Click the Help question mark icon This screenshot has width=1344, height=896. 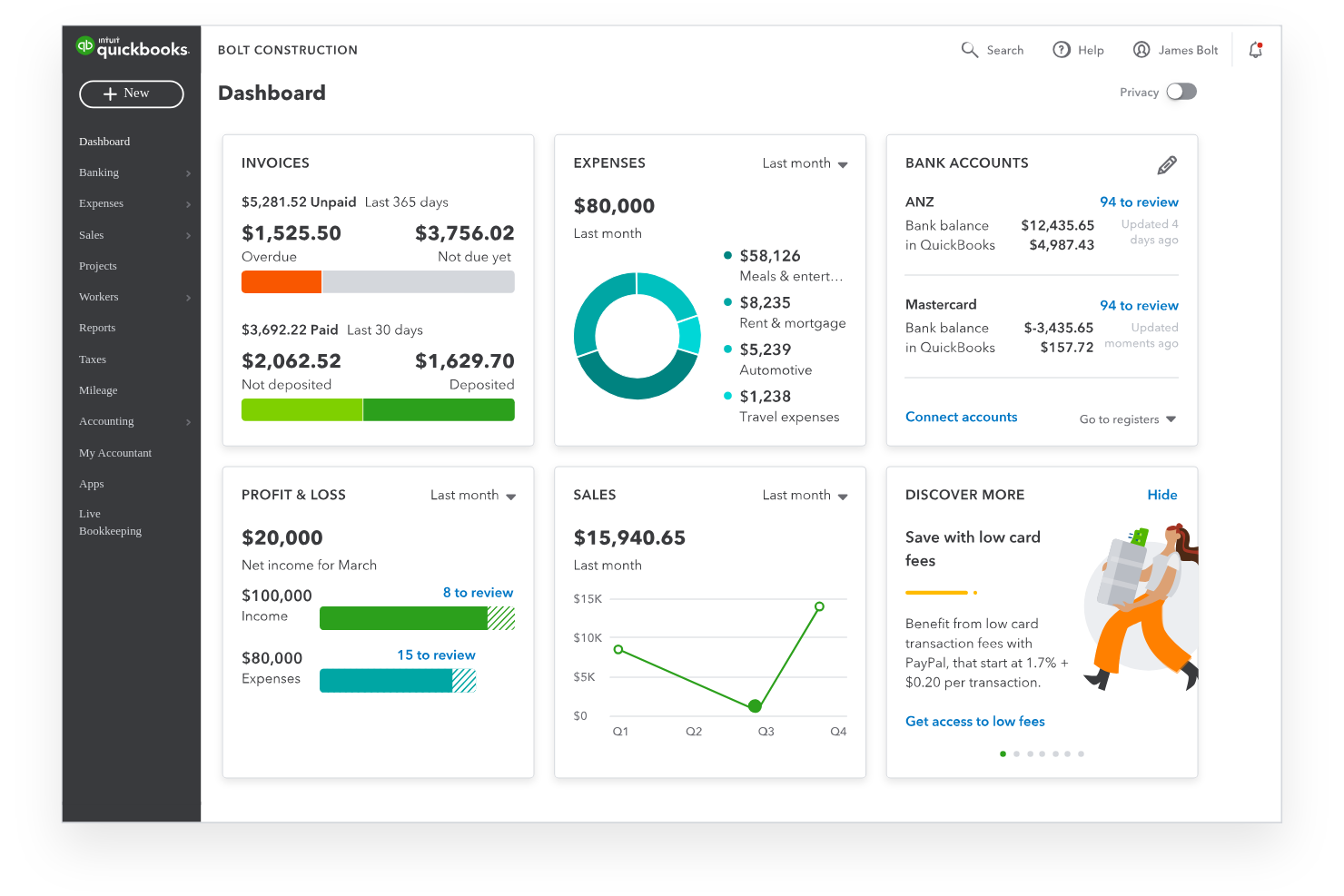[1062, 50]
